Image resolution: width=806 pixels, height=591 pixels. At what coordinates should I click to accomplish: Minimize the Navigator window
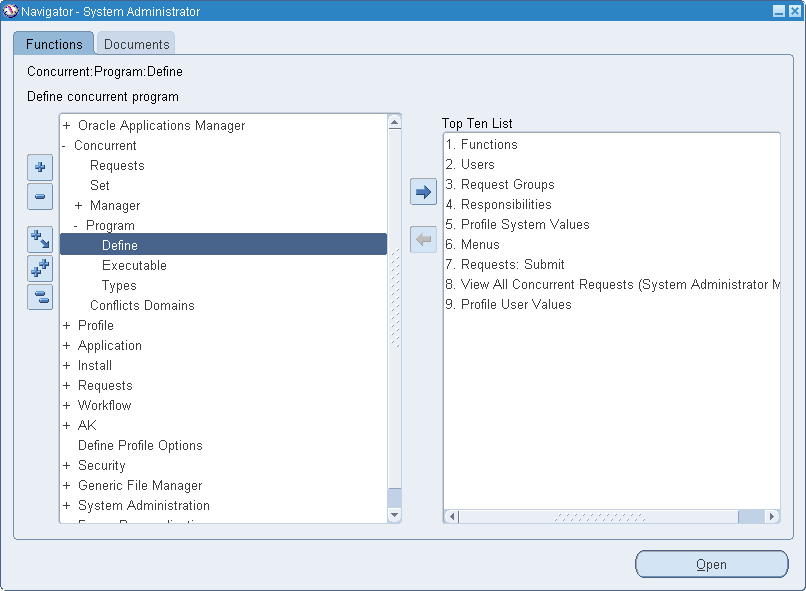click(x=779, y=11)
